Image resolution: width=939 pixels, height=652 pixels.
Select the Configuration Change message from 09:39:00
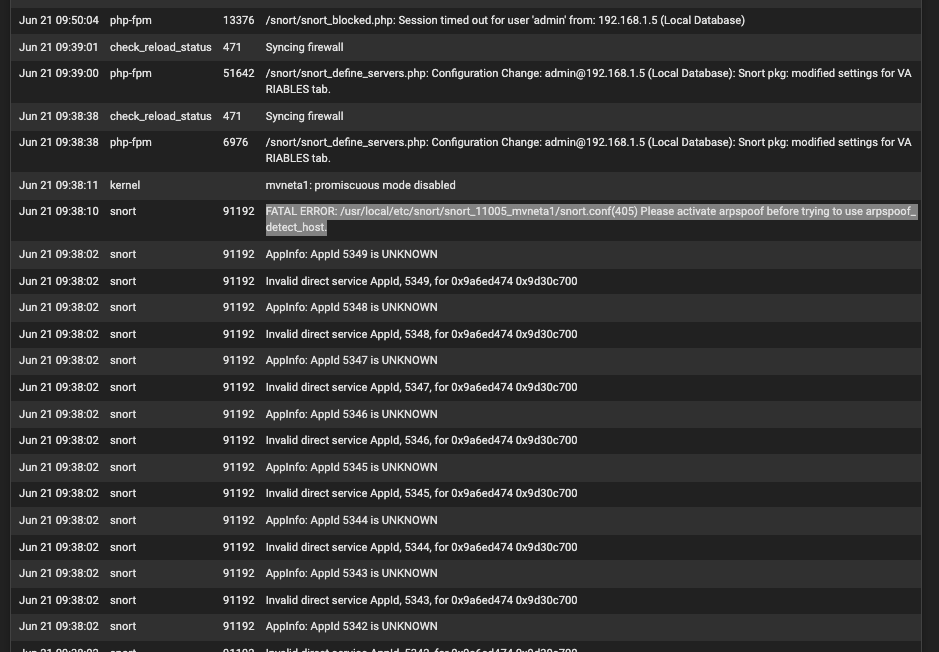tap(588, 81)
